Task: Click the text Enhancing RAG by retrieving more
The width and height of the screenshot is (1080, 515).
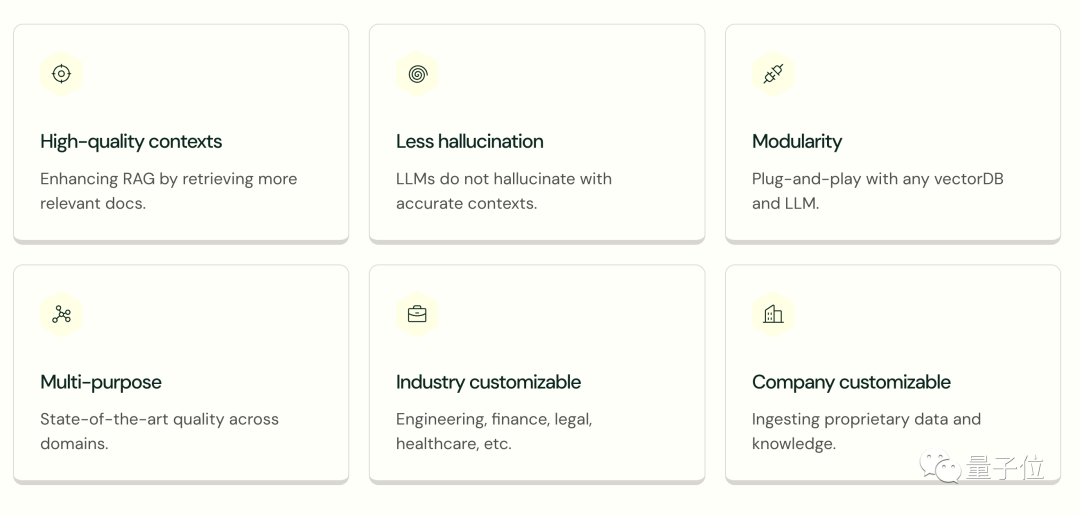Action: pyautogui.click(x=169, y=179)
